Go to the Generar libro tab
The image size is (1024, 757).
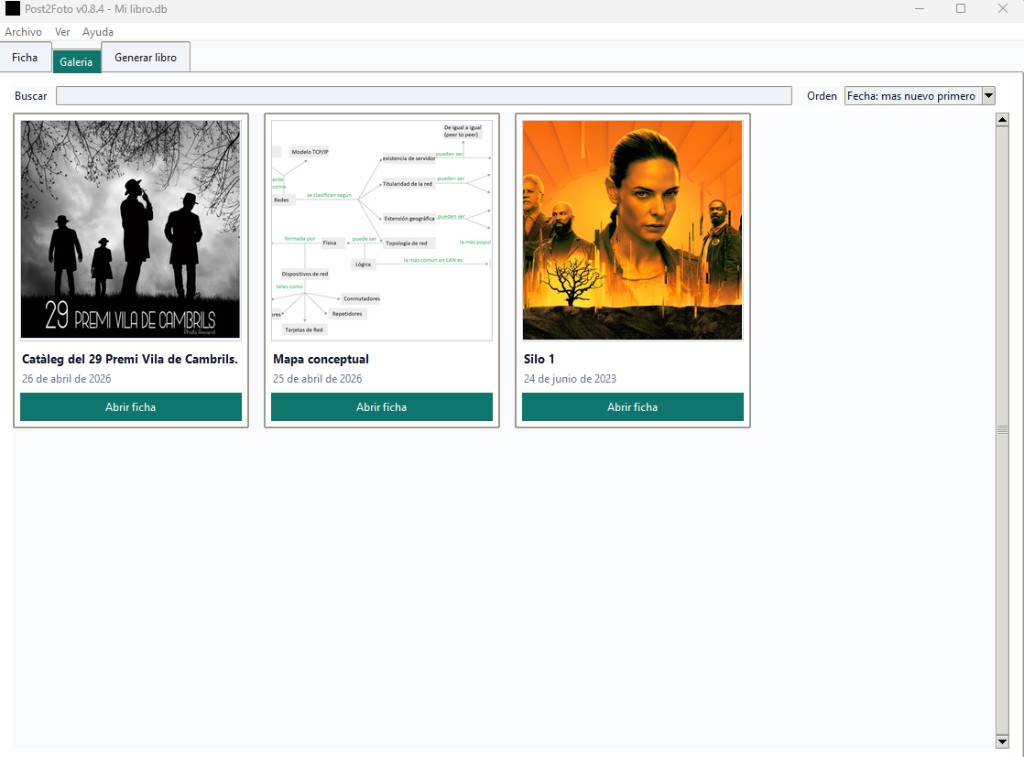pos(146,57)
